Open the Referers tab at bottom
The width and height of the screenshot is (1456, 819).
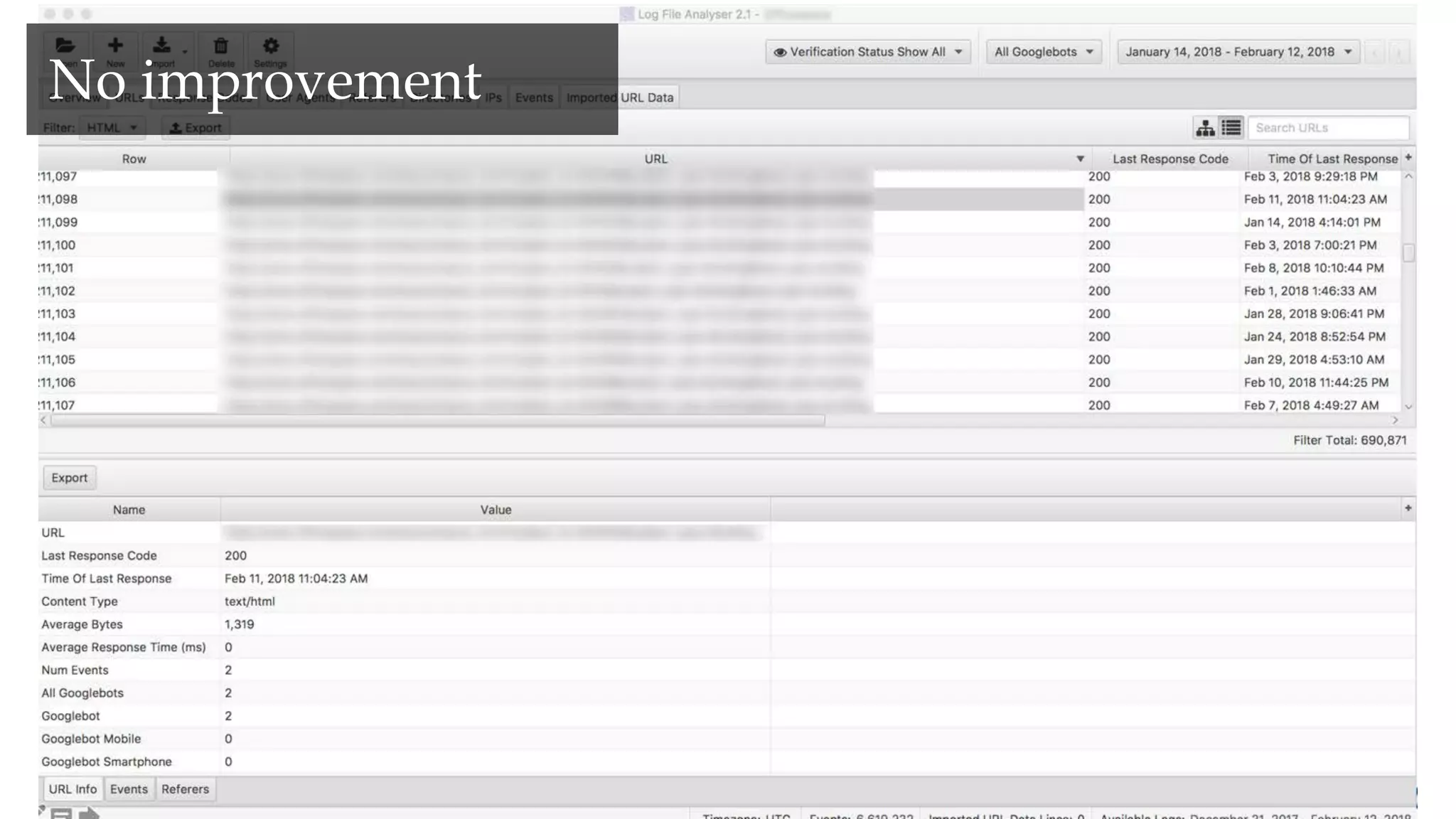185,789
